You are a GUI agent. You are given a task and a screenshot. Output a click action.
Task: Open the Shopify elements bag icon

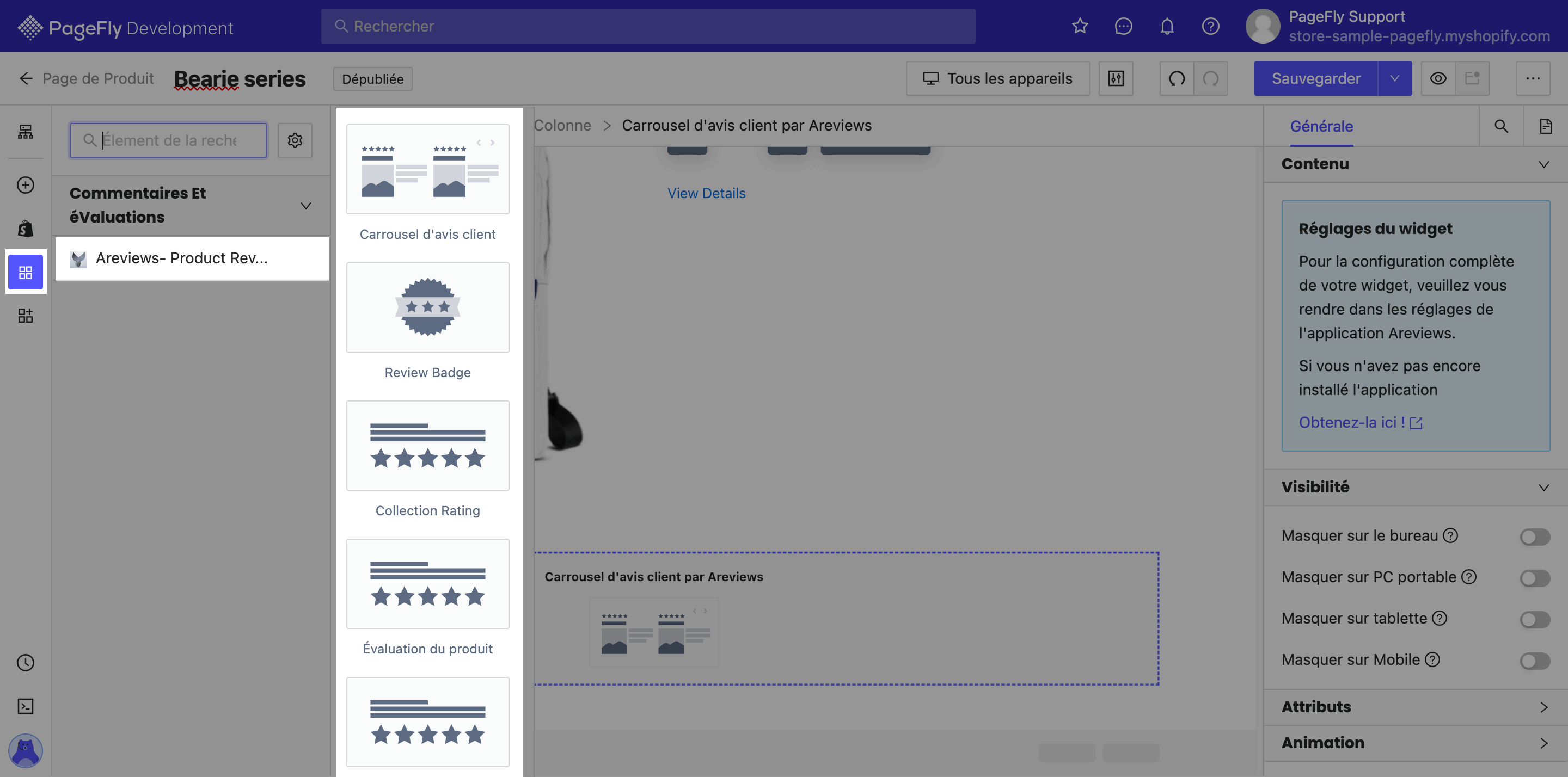tap(26, 228)
